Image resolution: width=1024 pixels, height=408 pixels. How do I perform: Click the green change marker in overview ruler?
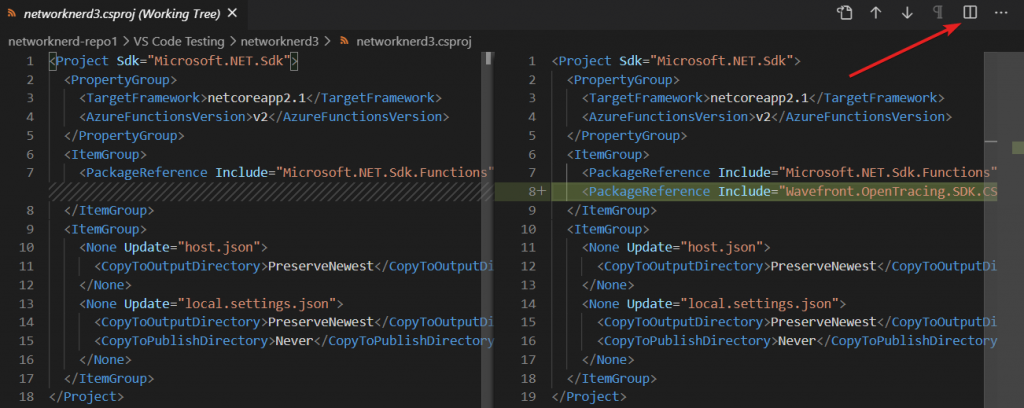[x=1017, y=148]
